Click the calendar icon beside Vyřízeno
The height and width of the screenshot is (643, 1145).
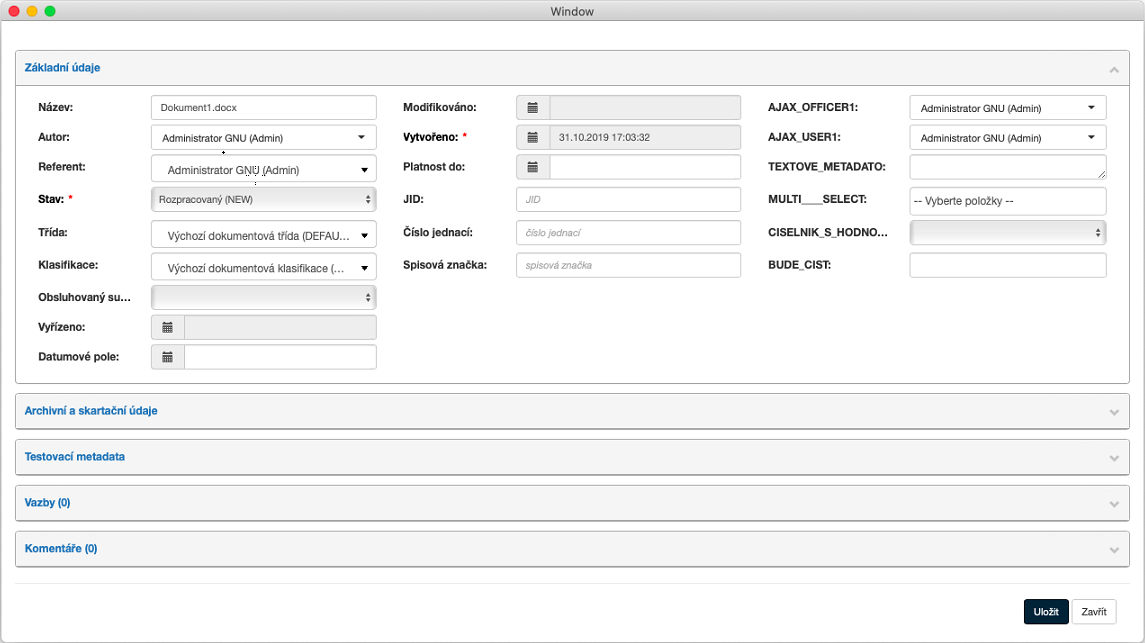point(168,327)
